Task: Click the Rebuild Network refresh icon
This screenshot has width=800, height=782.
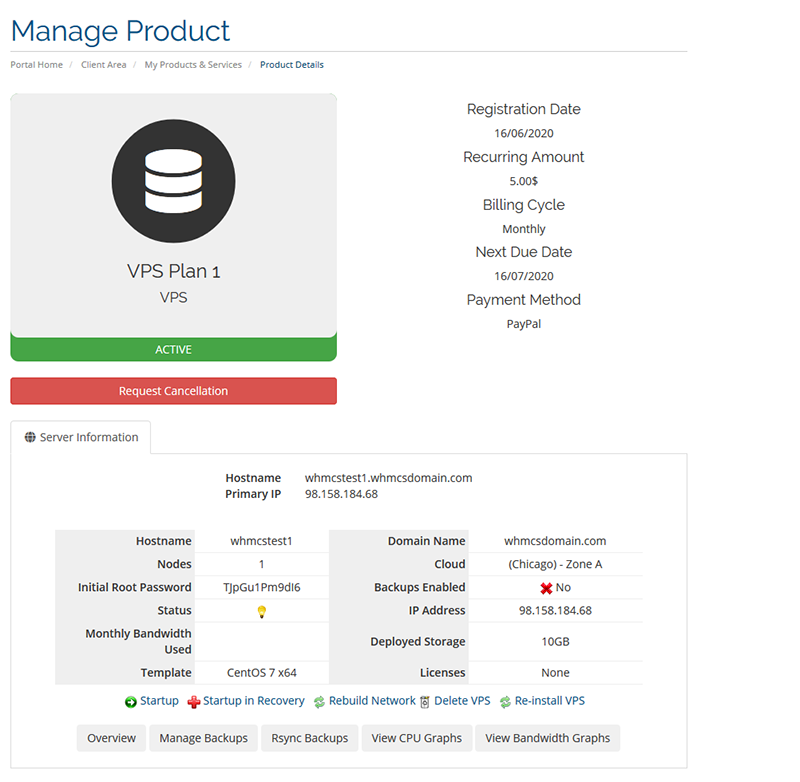Action: [319, 702]
